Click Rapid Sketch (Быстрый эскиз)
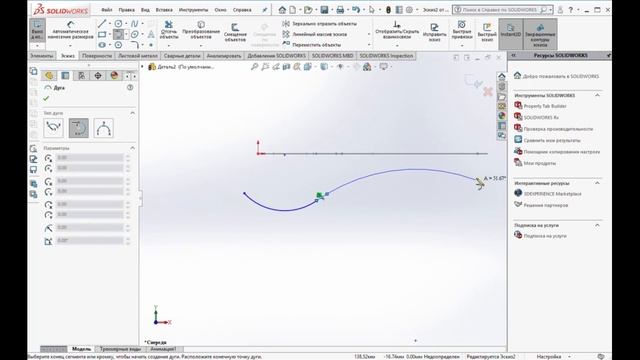 [487, 33]
